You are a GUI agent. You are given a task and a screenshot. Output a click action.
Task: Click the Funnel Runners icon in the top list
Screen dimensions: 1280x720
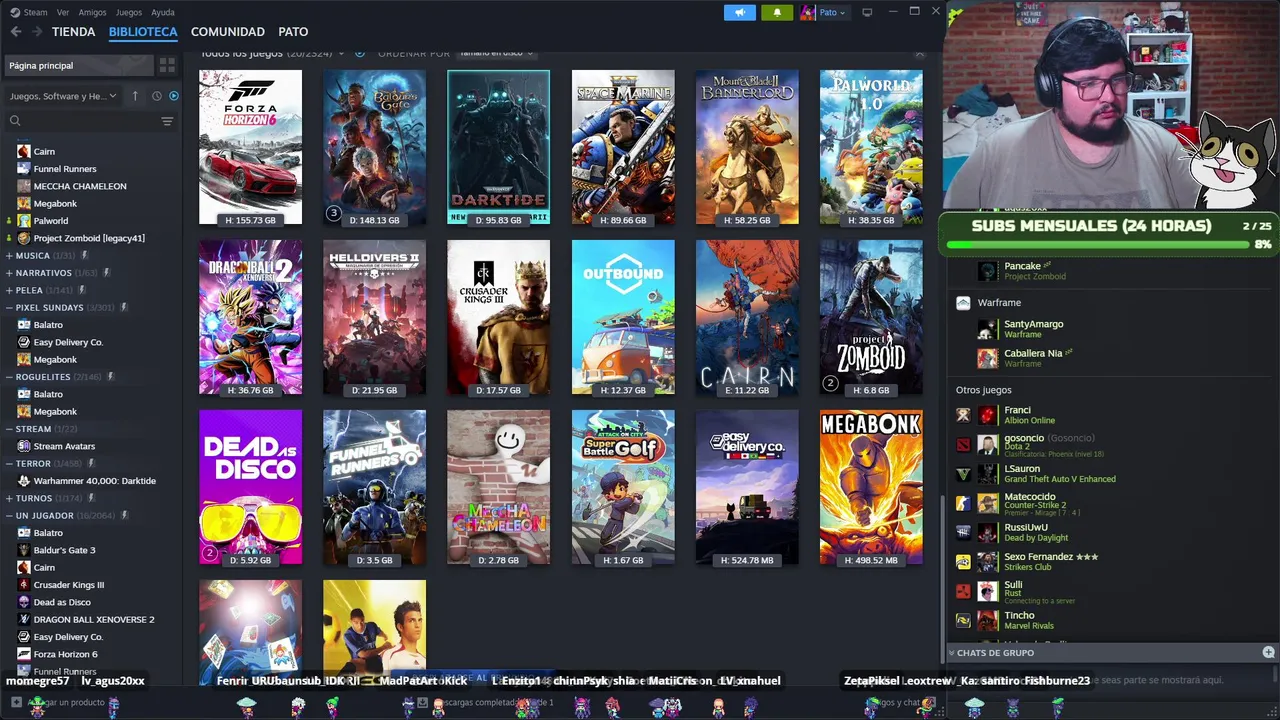[x=24, y=169]
